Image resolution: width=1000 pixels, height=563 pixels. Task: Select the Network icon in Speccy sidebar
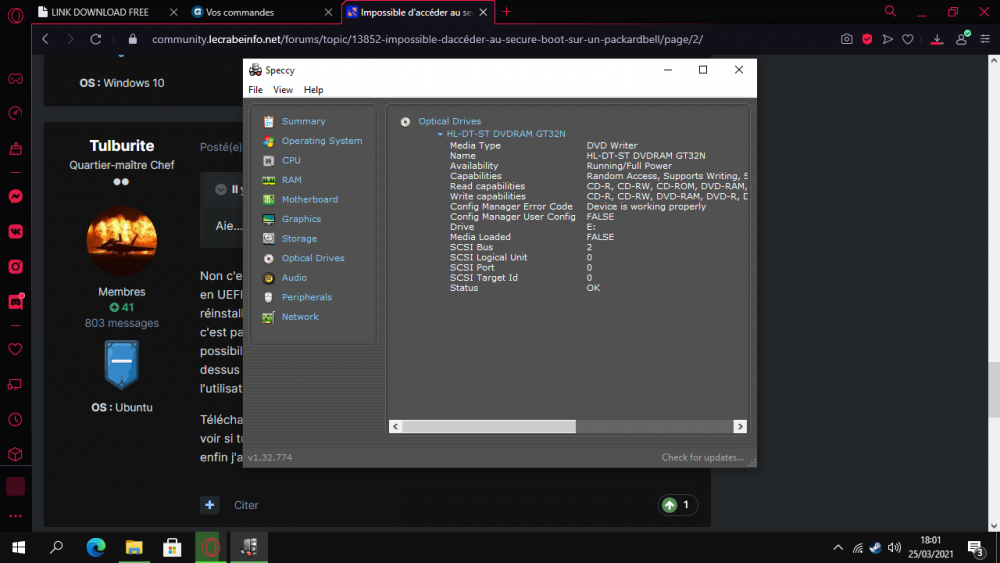[268, 317]
